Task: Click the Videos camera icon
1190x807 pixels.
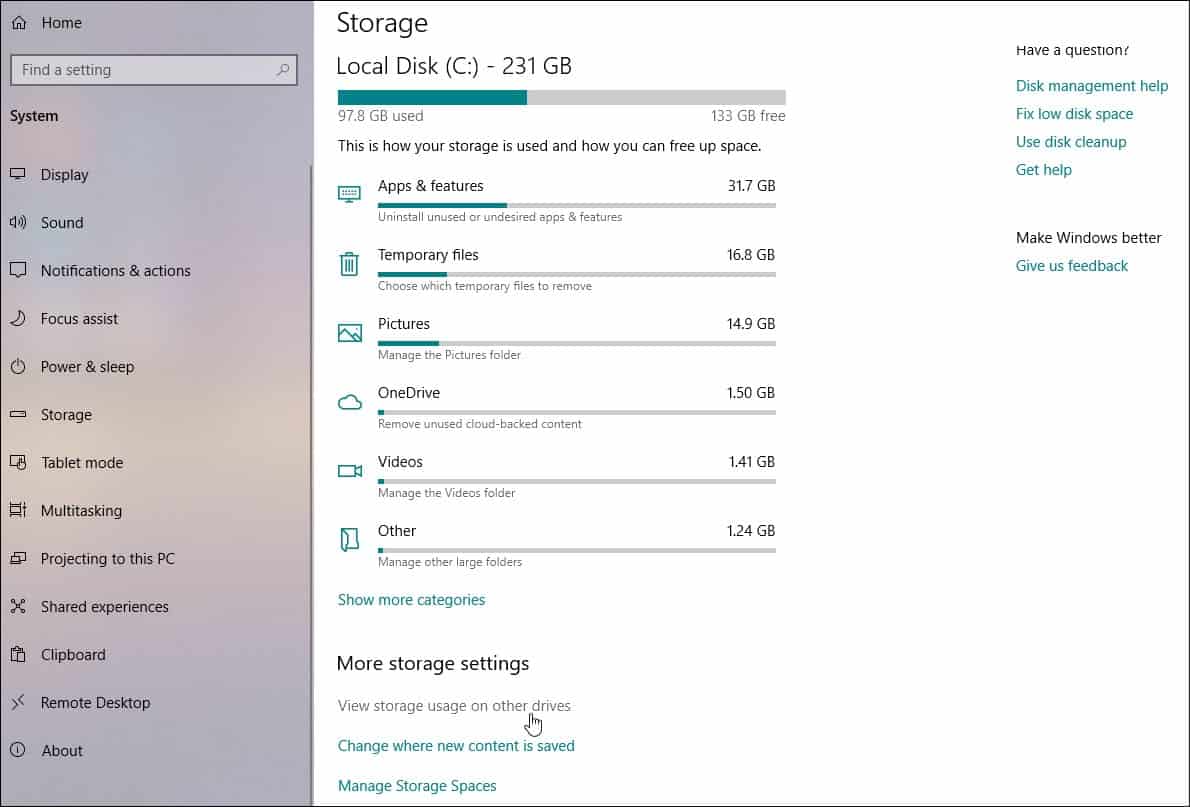Action: click(x=349, y=471)
